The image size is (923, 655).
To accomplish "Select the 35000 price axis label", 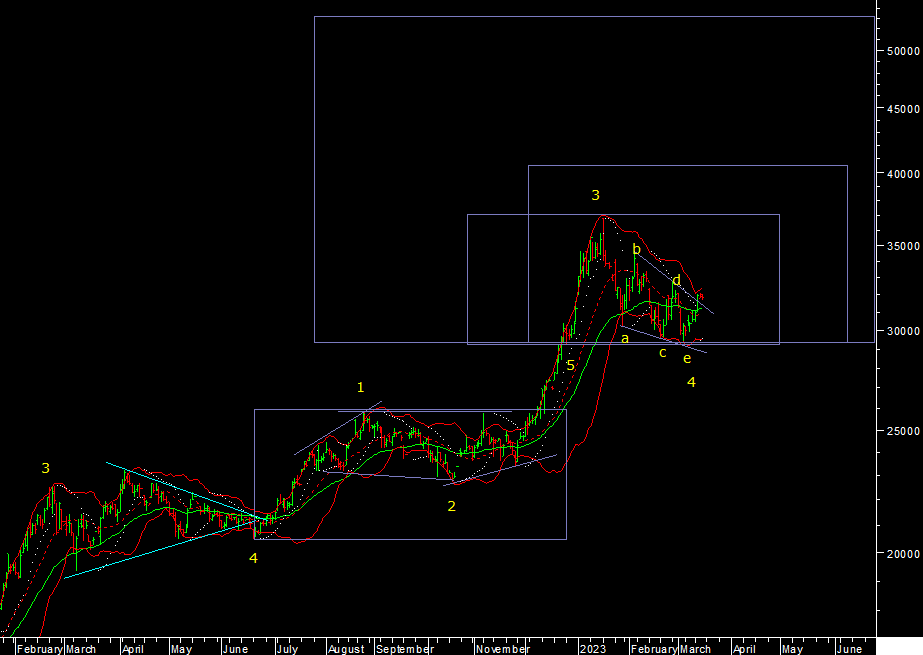I will tap(903, 247).
